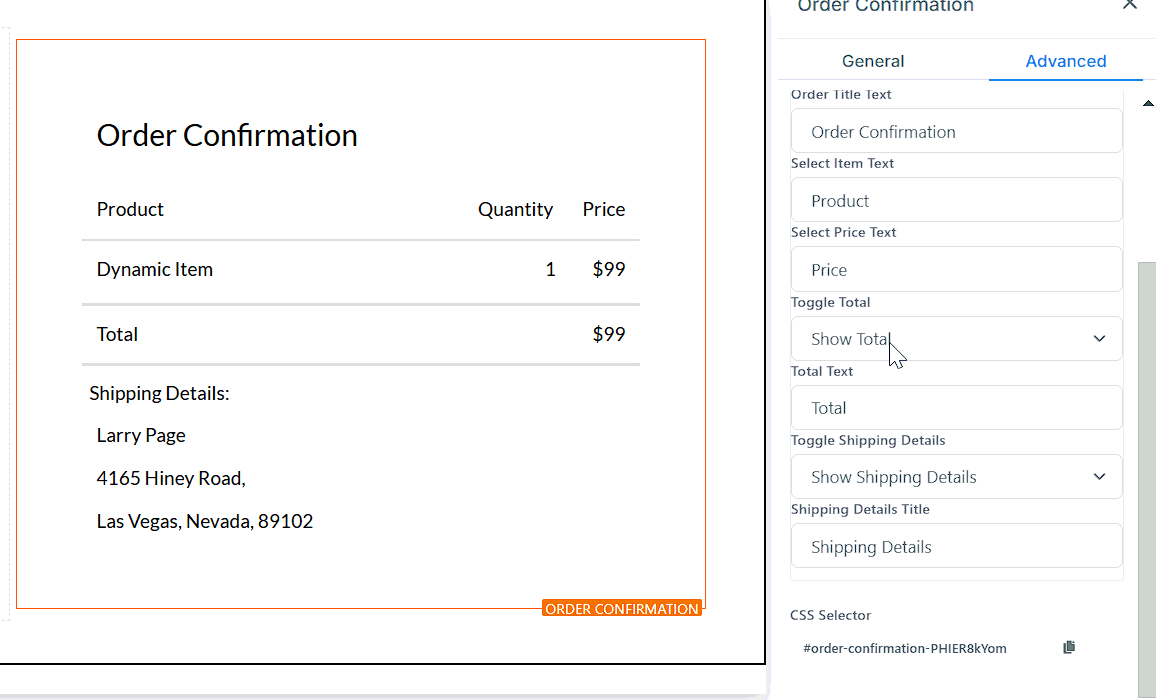Image resolution: width=1156 pixels, height=700 pixels.
Task: Click the Shipping Details label in preview
Action: (x=159, y=393)
